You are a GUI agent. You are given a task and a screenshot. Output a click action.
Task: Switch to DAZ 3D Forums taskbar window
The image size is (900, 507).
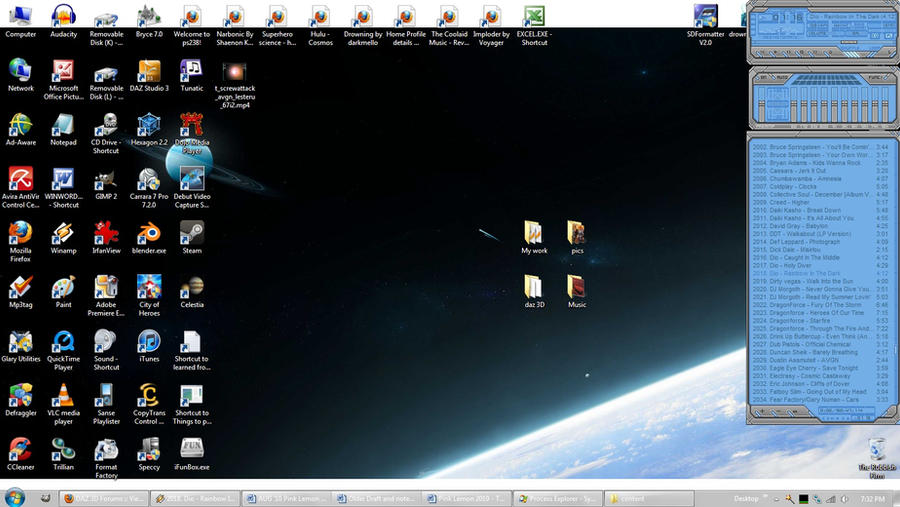[x=103, y=498]
